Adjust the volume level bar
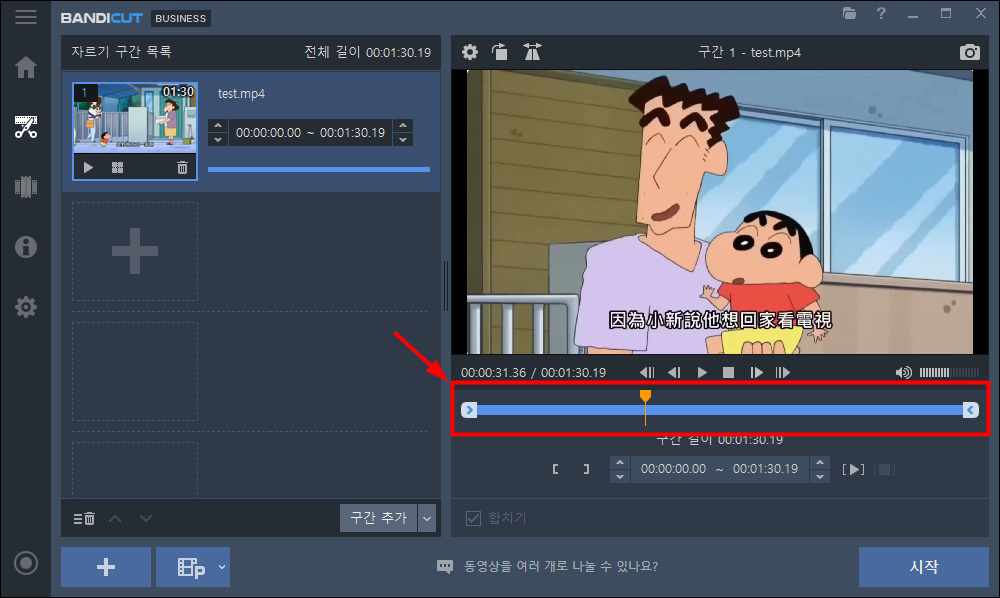1000x598 pixels. click(949, 372)
